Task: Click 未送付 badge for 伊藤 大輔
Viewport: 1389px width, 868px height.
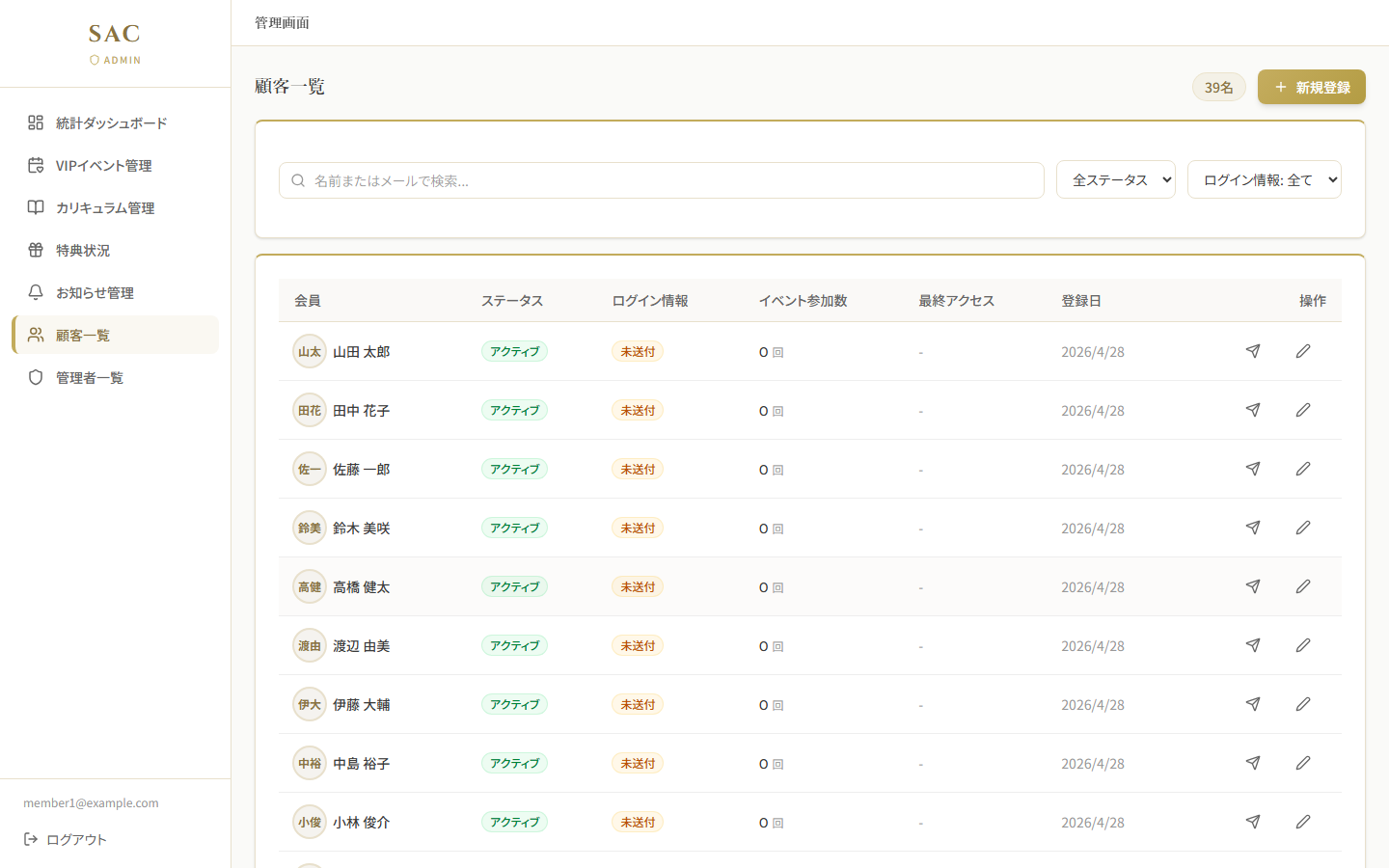Action: pos(638,704)
